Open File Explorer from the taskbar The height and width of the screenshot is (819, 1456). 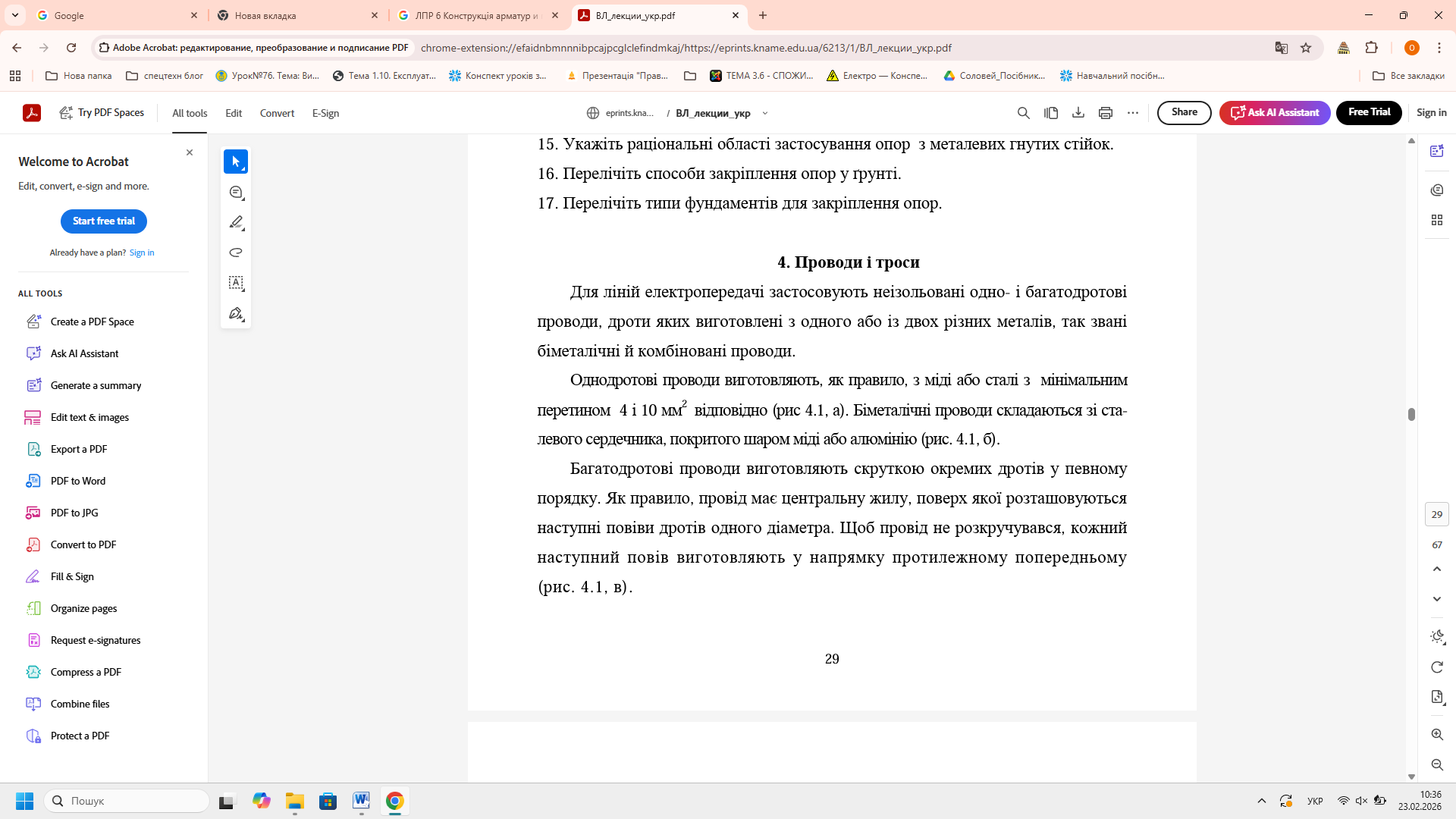click(294, 801)
